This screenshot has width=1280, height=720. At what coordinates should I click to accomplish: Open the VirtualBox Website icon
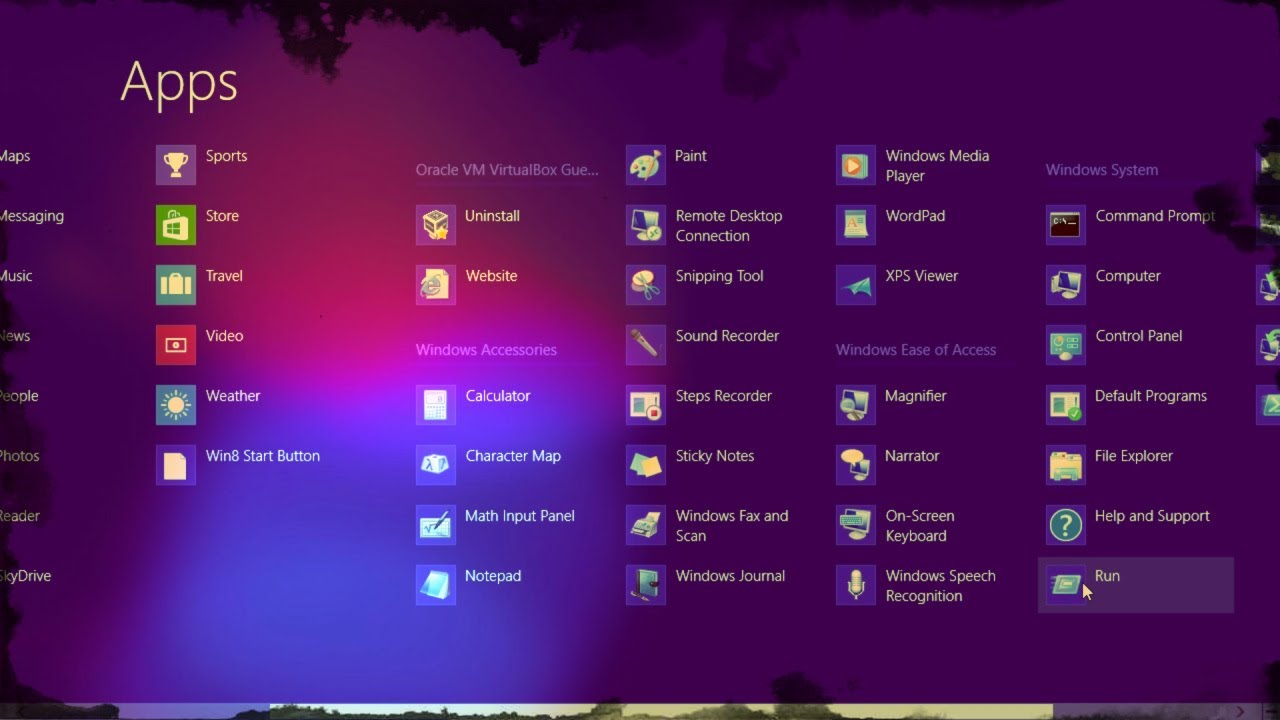pos(436,285)
